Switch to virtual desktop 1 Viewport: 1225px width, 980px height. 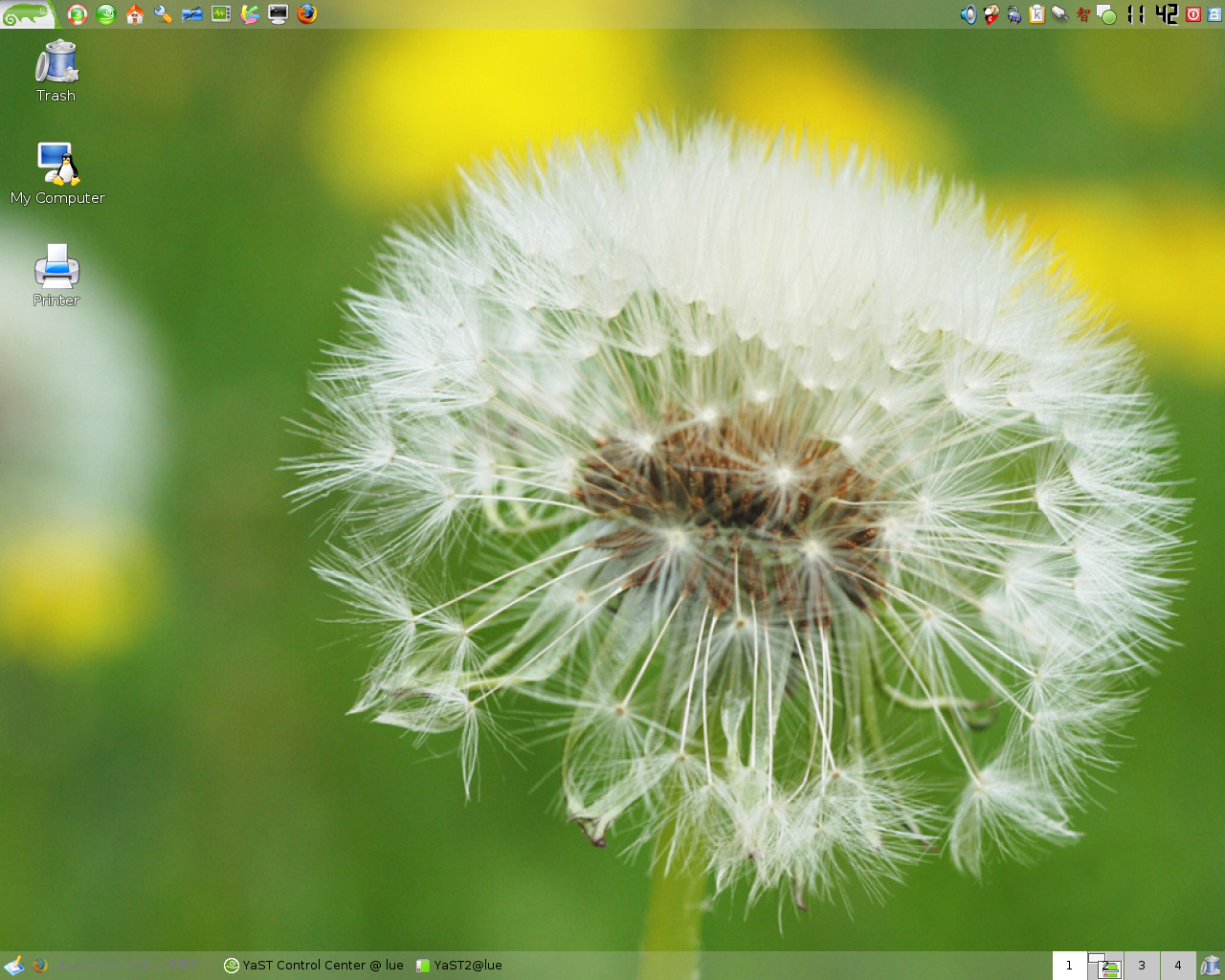coord(1069,966)
